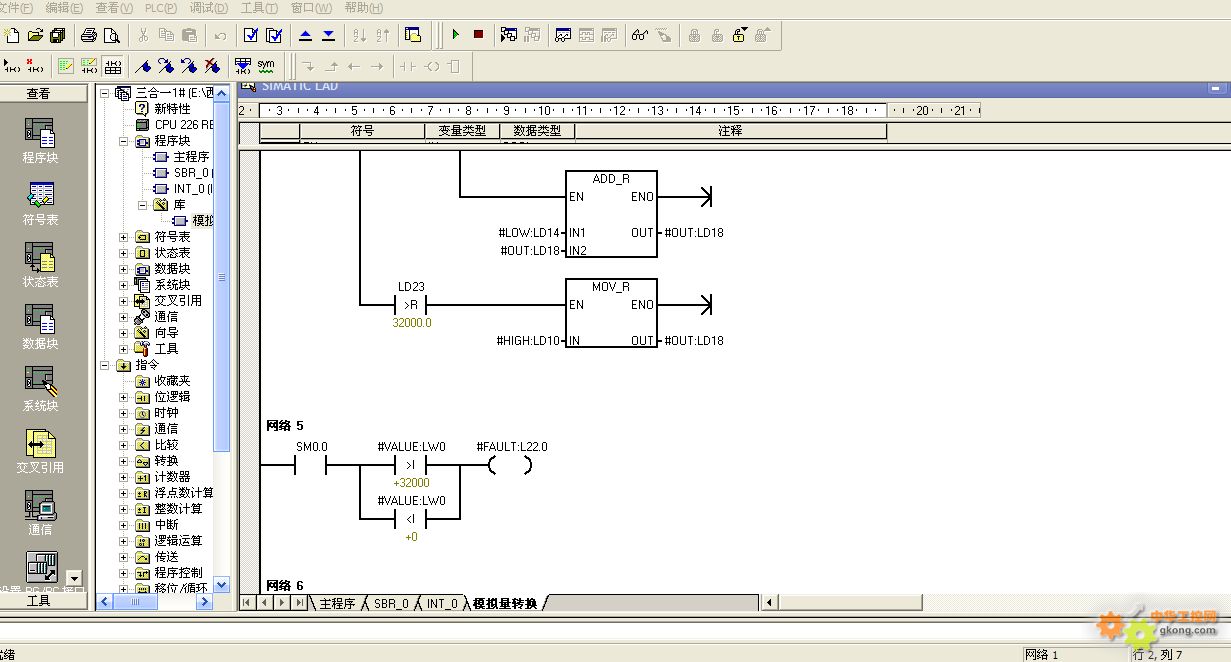
Task: Collapse the 程序块 tree node
Action: (124, 141)
